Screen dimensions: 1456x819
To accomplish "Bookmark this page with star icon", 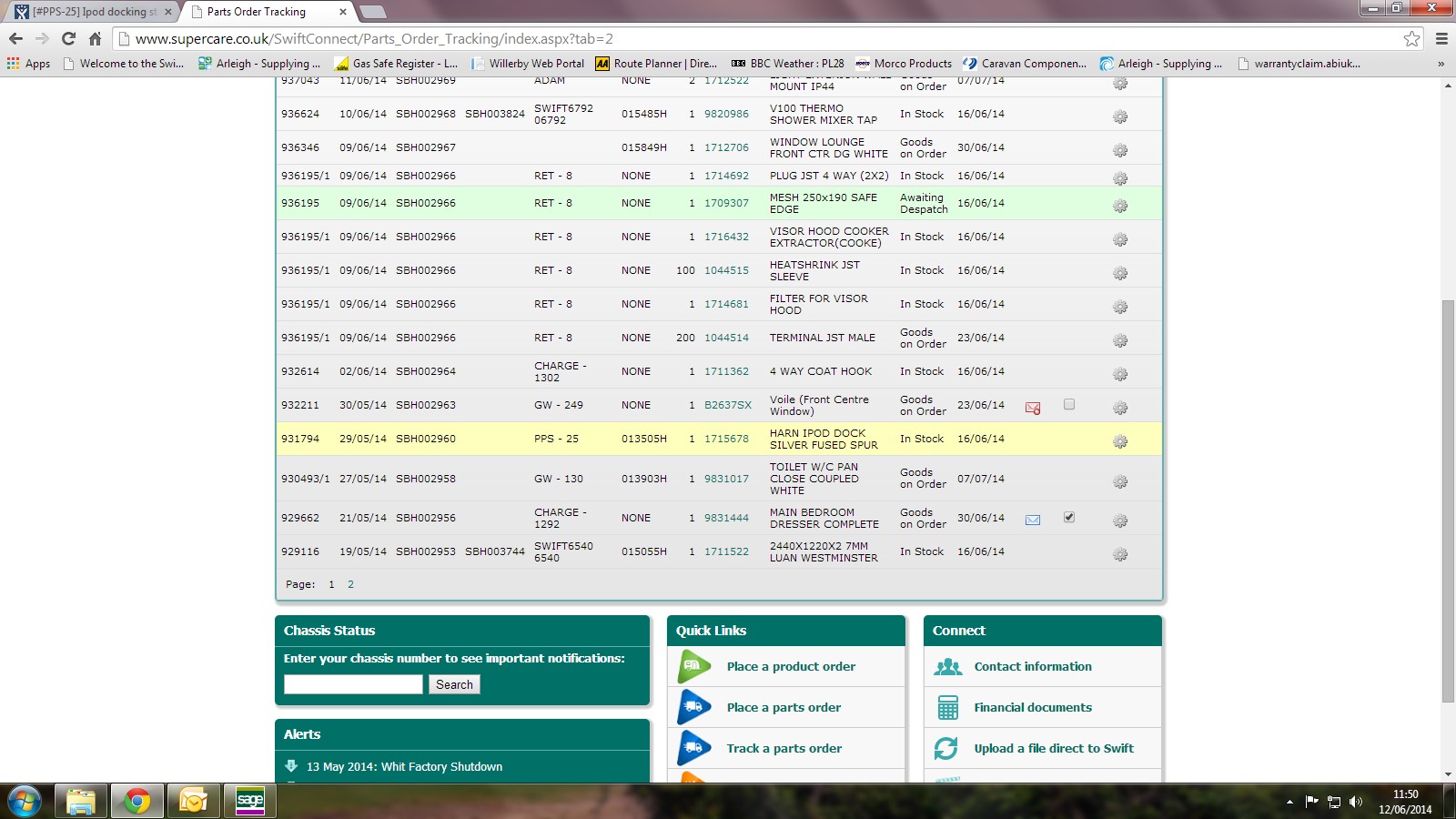I will (x=1411, y=38).
